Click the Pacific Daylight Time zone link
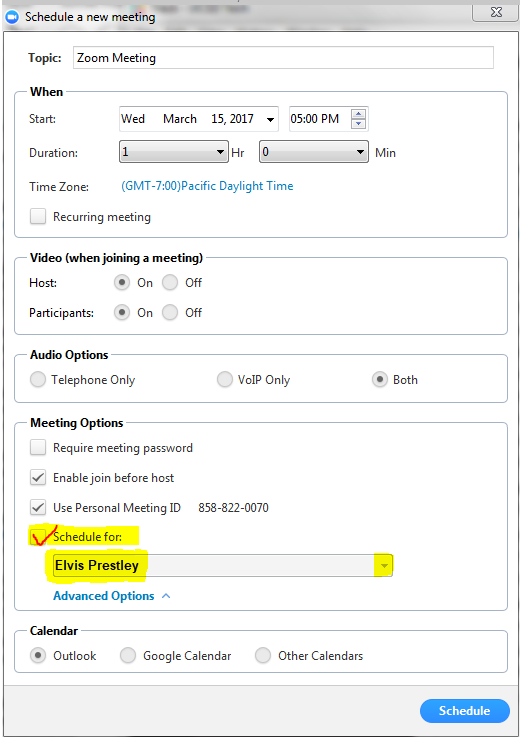 click(207, 186)
